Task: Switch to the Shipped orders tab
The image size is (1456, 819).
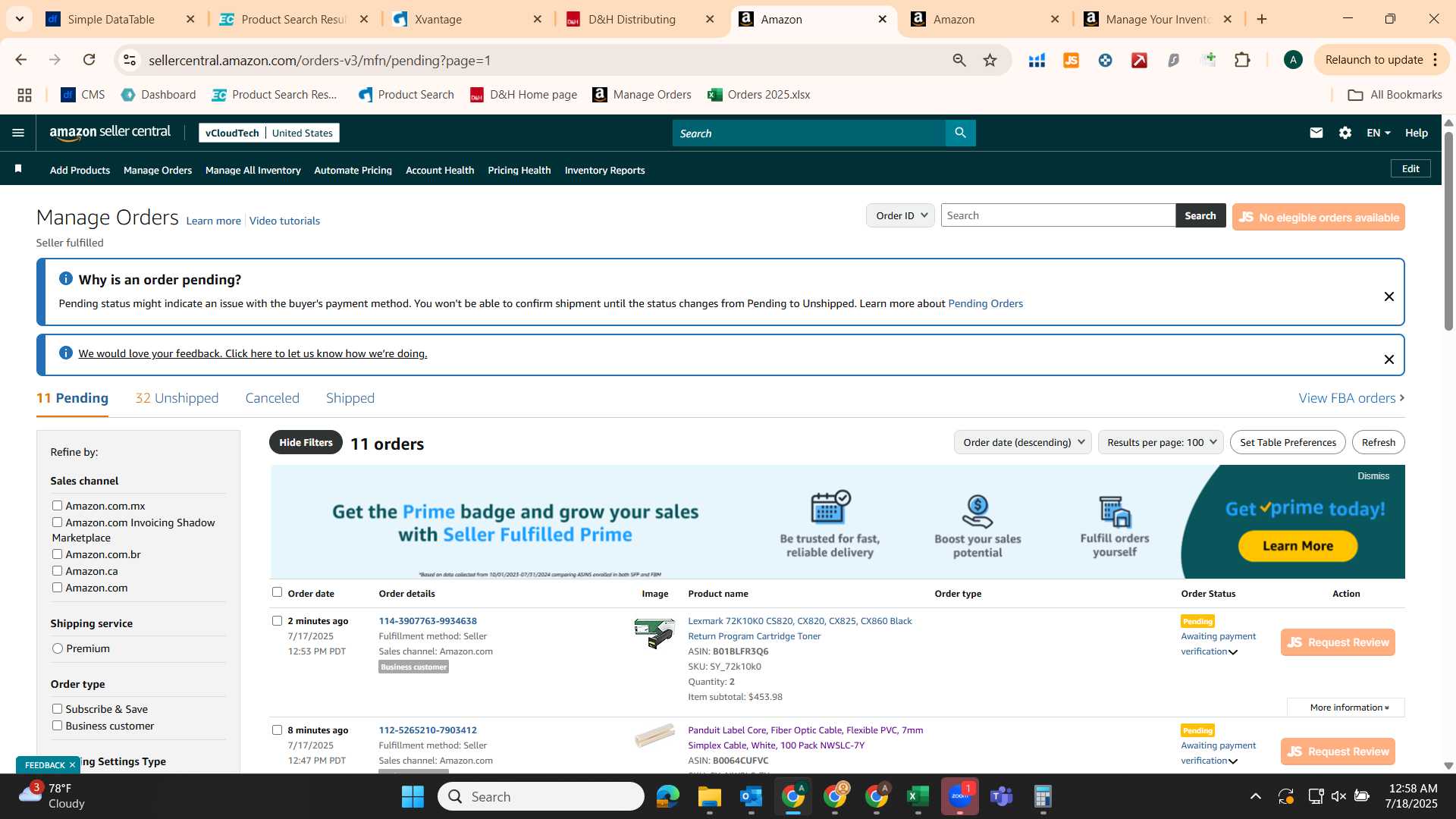Action: [x=350, y=398]
